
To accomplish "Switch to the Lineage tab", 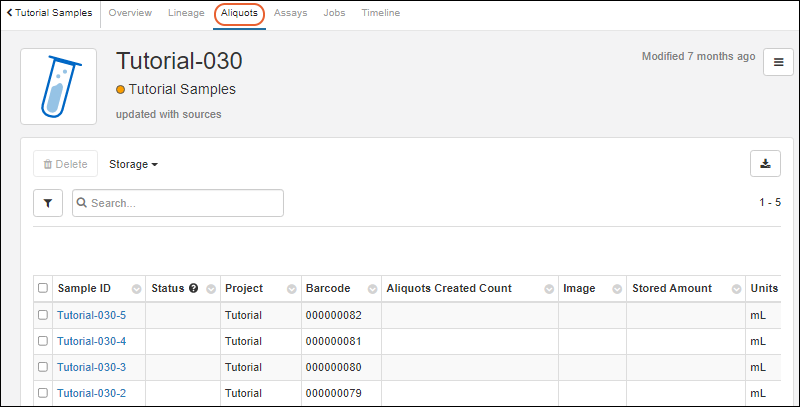I will 184,14.
